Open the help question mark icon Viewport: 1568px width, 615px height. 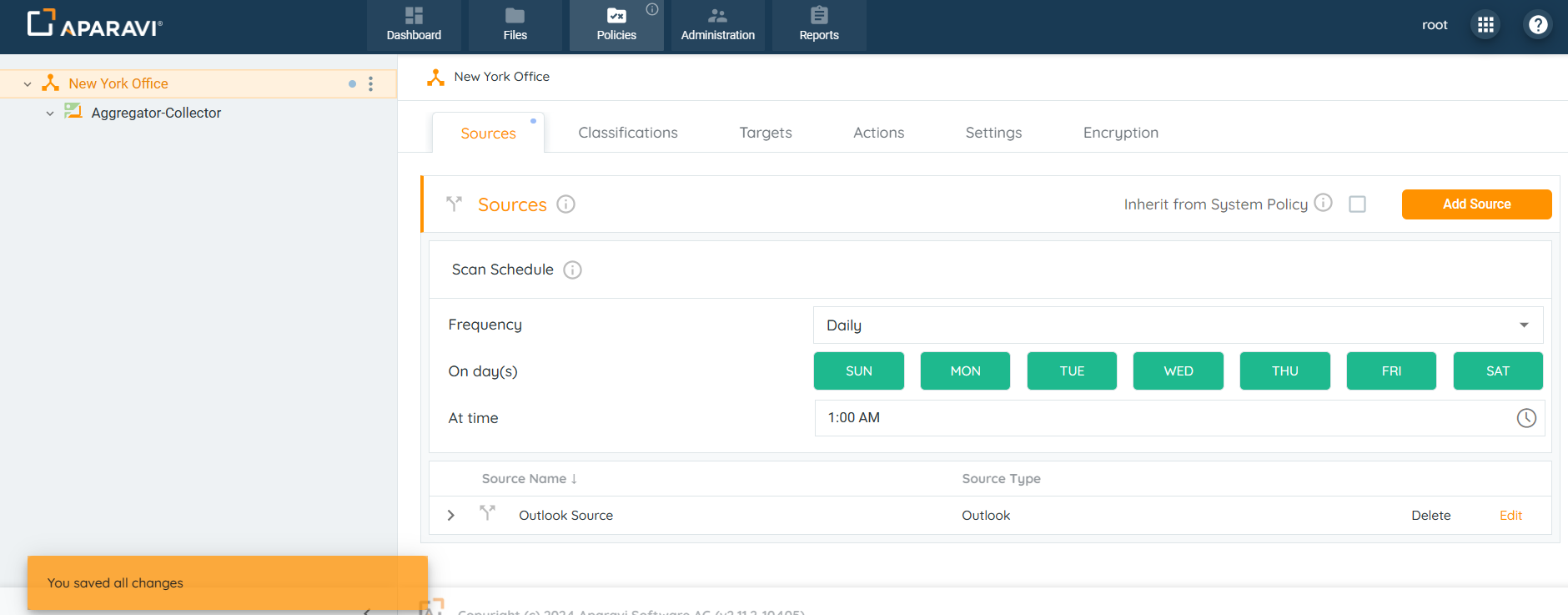pos(1538,25)
